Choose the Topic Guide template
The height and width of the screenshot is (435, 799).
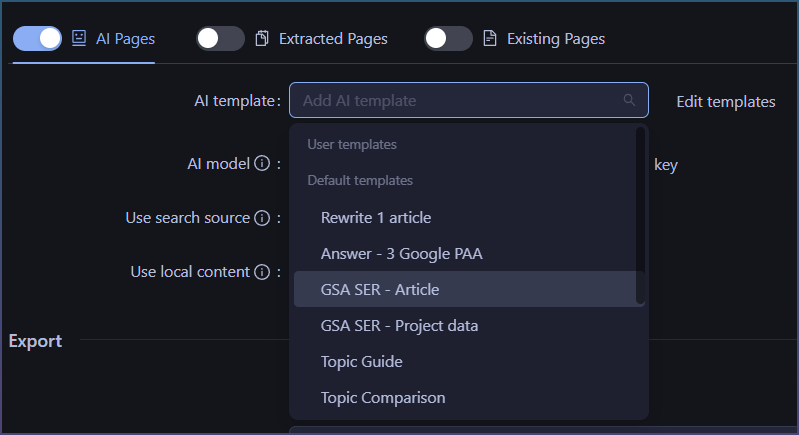(x=361, y=362)
